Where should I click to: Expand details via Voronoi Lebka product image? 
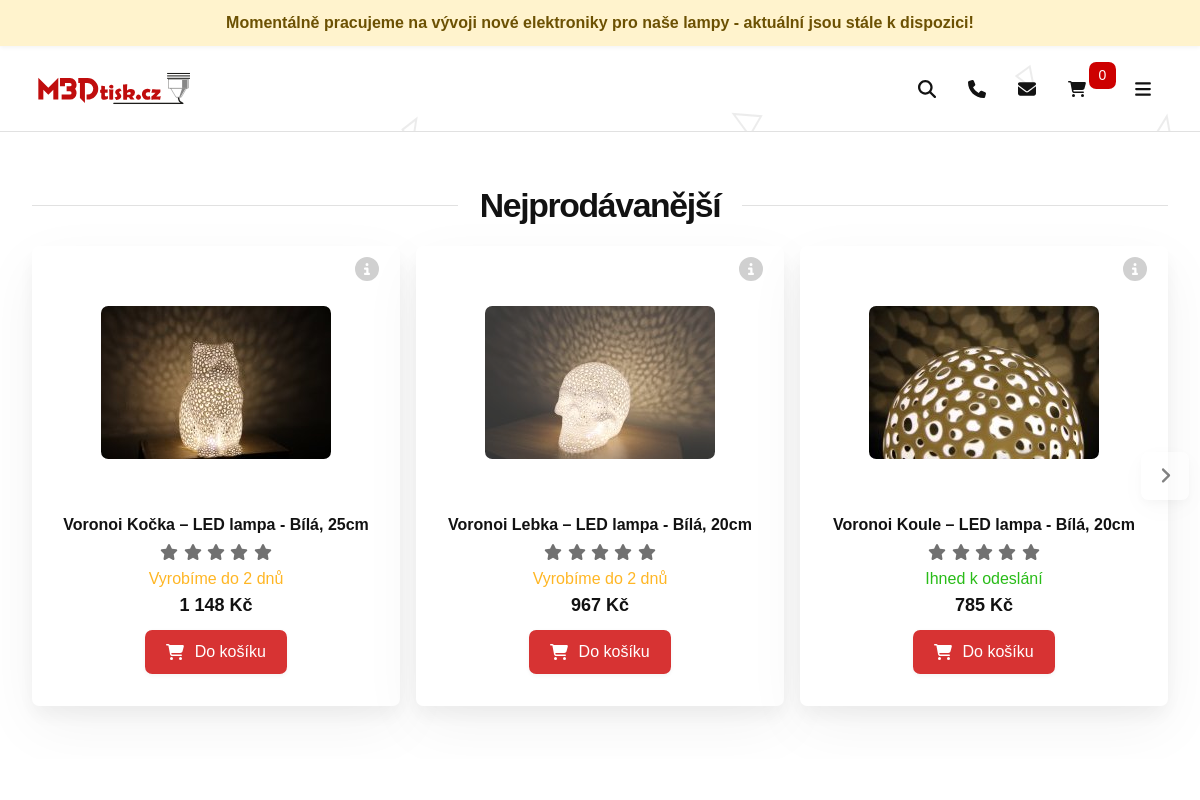pyautogui.click(x=599, y=382)
